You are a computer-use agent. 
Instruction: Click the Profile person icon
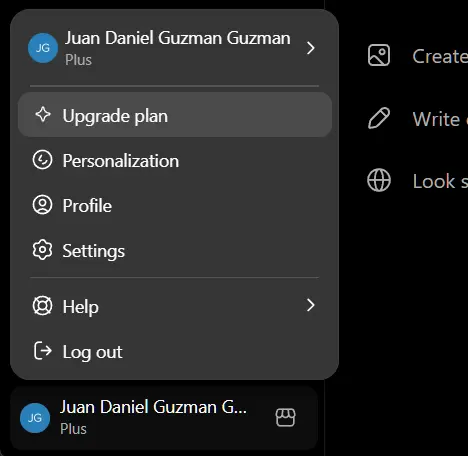42,205
